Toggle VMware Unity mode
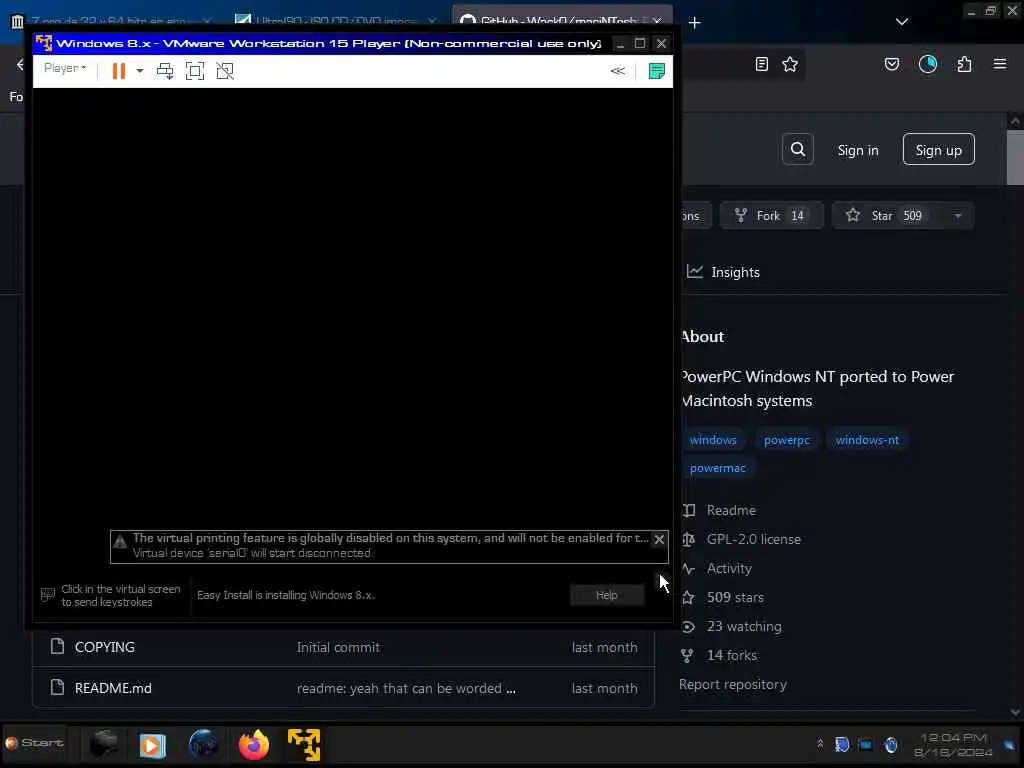 tap(225, 71)
